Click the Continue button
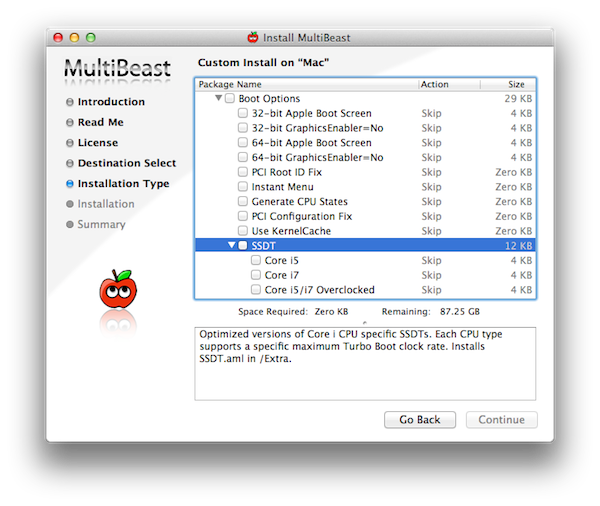 (502, 420)
